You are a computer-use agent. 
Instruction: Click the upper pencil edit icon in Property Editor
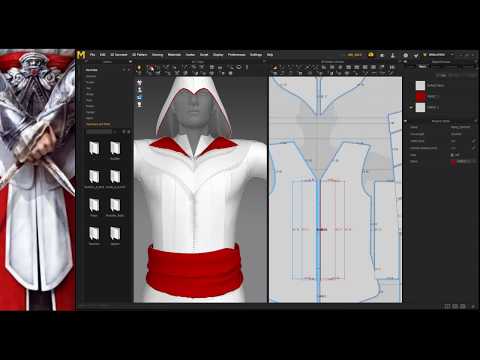point(474,141)
